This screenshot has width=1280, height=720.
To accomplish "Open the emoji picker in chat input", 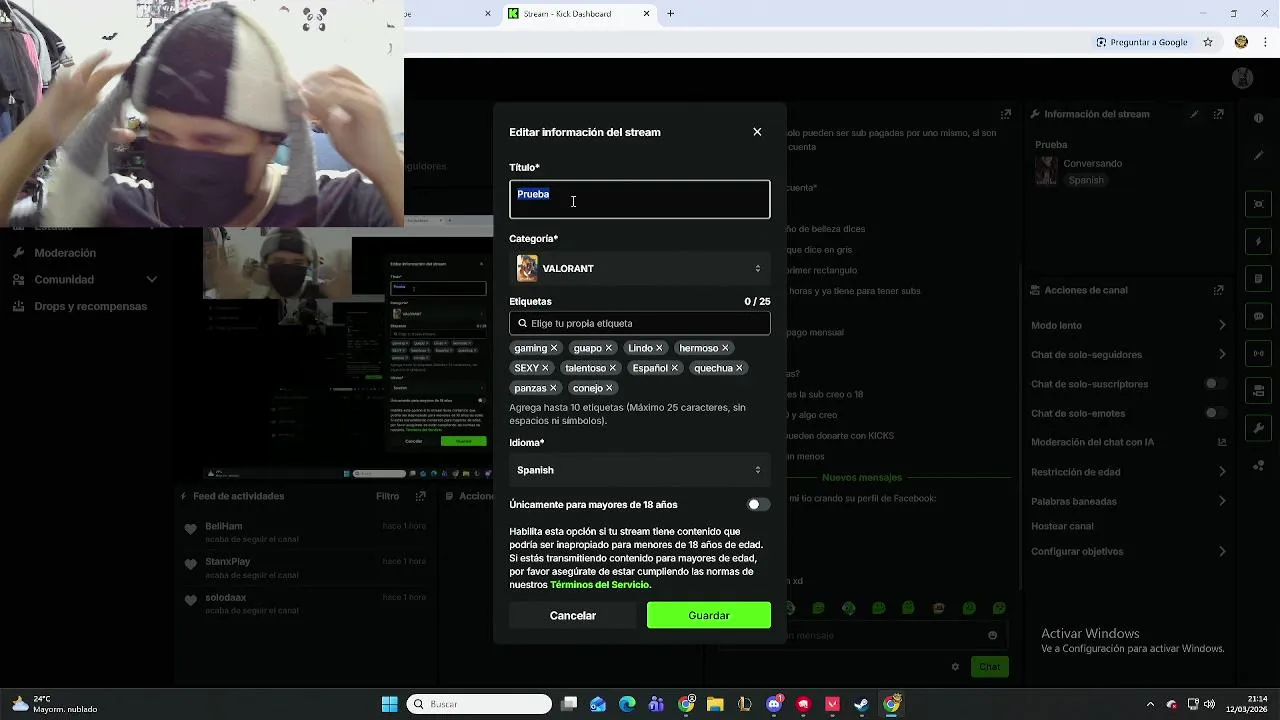I will tap(992, 635).
